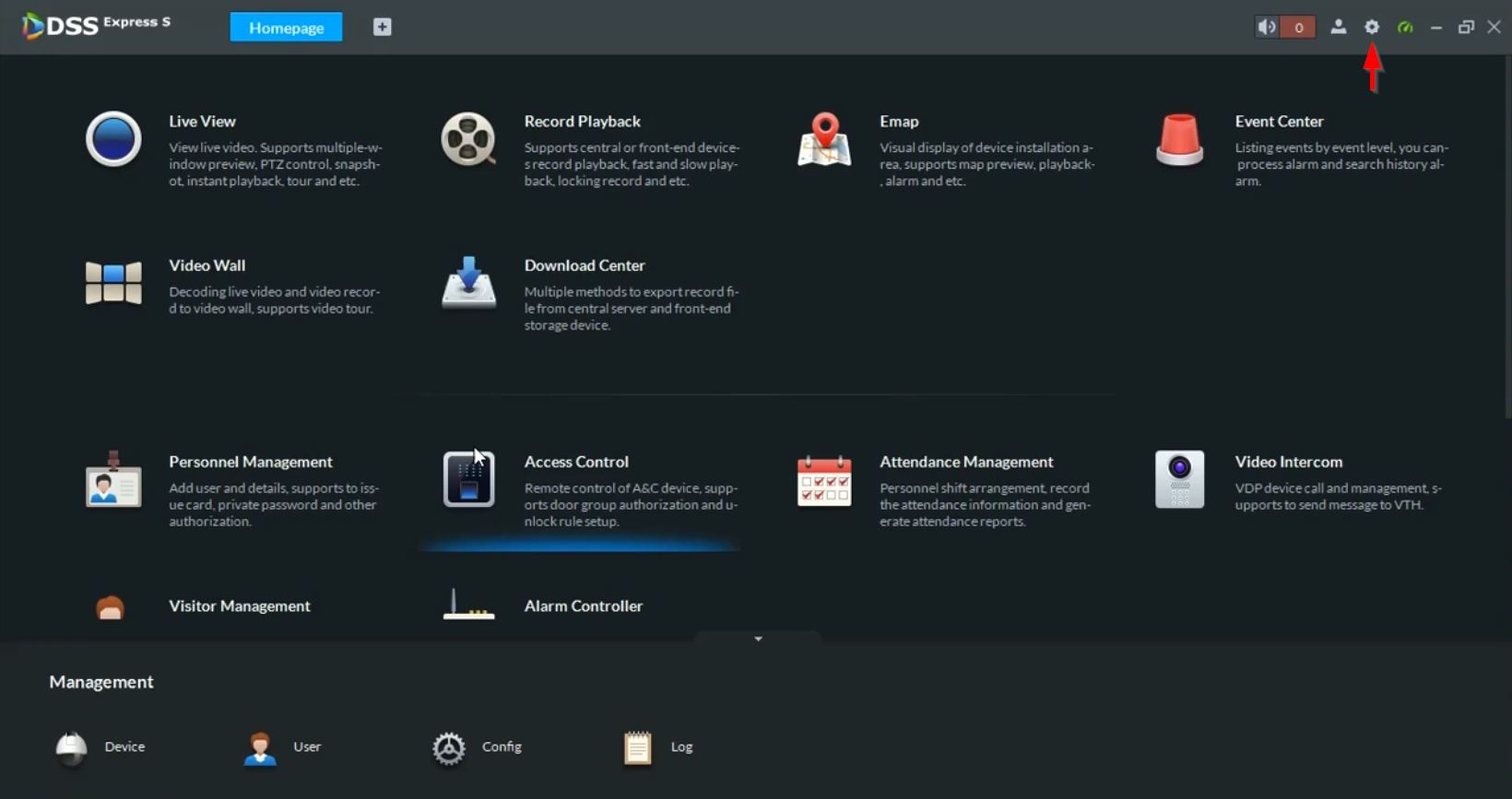Screen dimensions: 1512x799
Task: Click the Emap description text
Action: coord(987,164)
